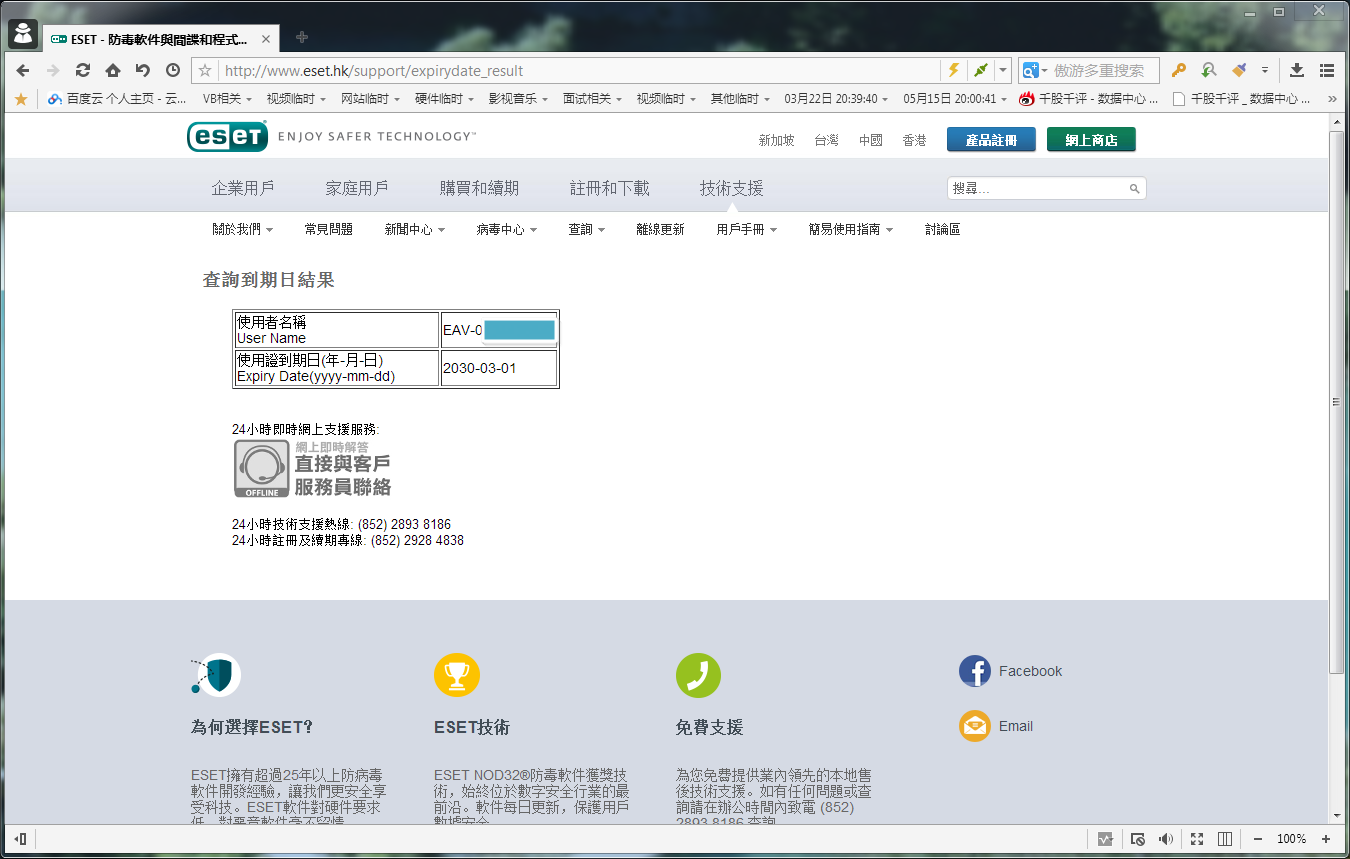Open browsing history clock icon

click(173, 70)
